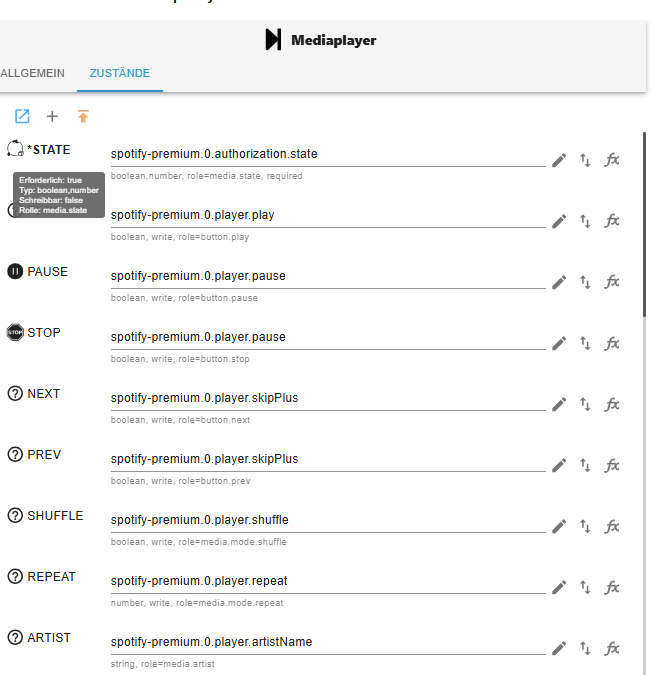
Task: Click the fx icon in PREV row
Action: [613, 465]
